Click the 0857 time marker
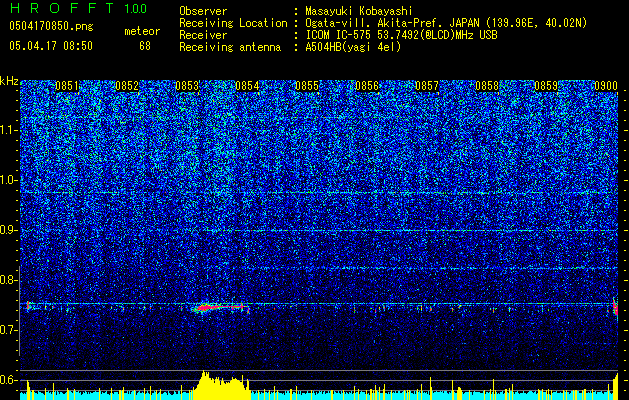The height and width of the screenshot is (400, 629). [427, 86]
